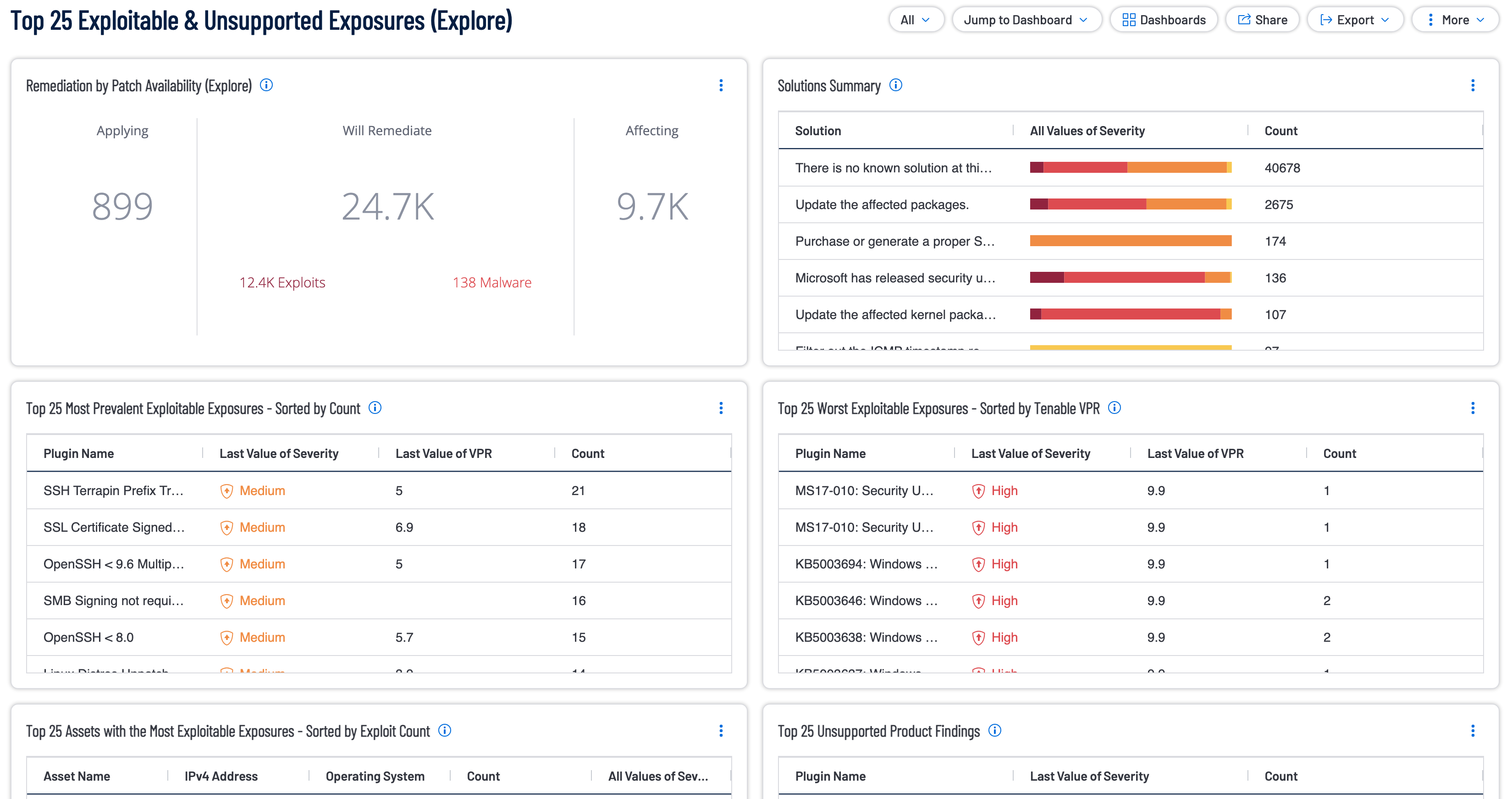Click the Share button

(x=1263, y=20)
